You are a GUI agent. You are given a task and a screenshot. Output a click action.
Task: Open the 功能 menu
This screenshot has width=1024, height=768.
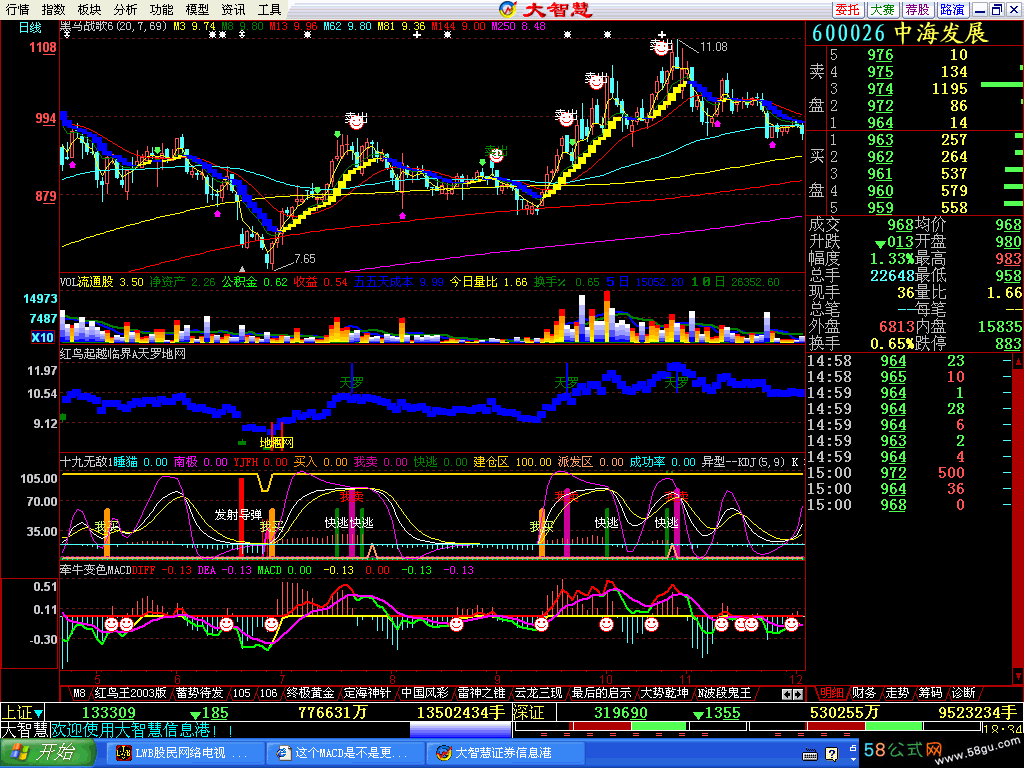pos(161,10)
